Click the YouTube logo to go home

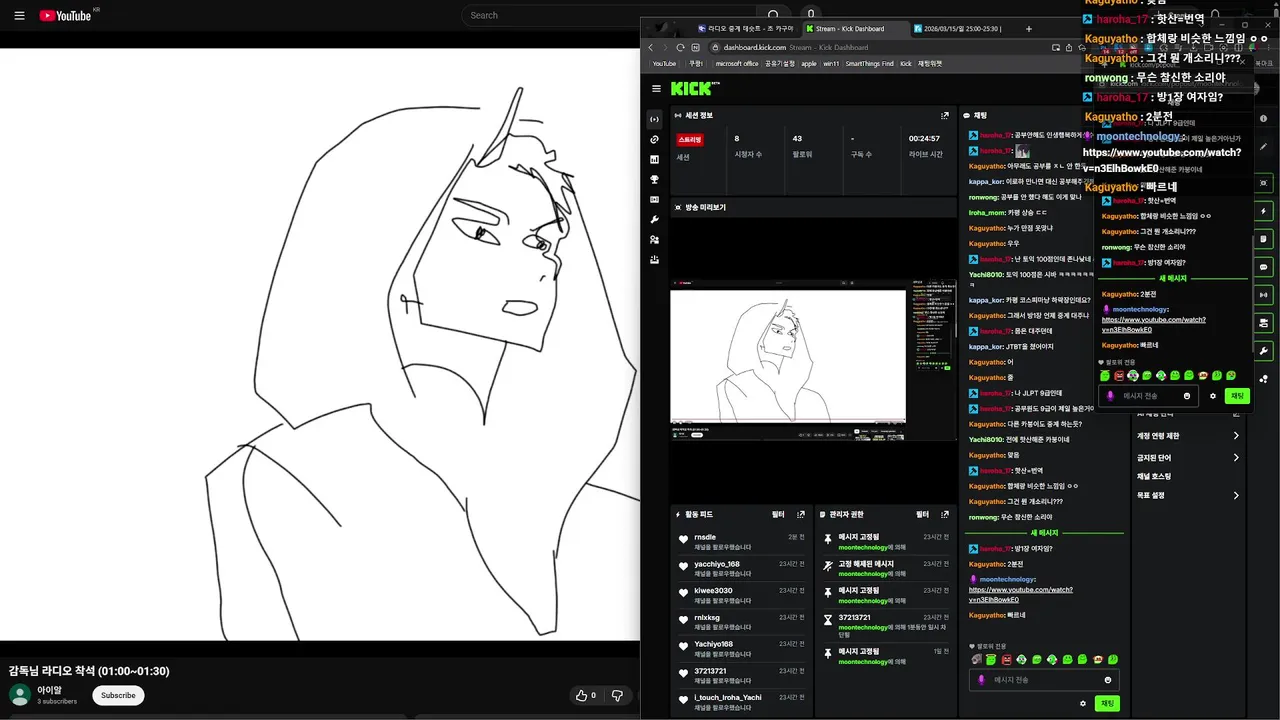pos(65,15)
